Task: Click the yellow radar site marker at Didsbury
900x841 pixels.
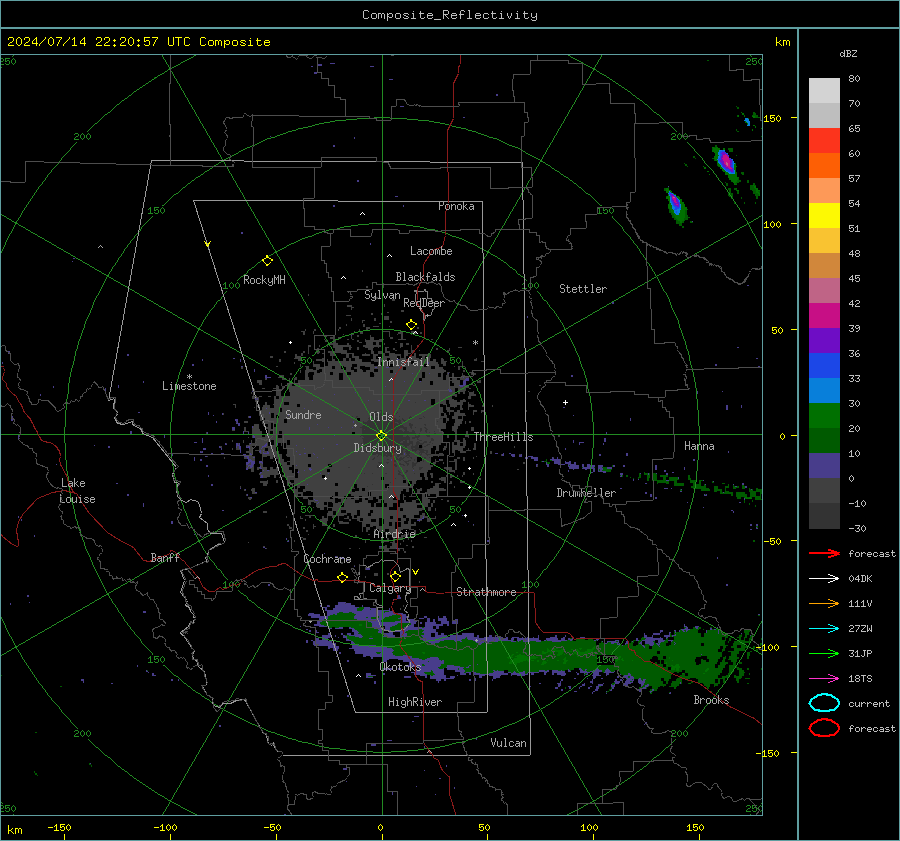Action: tap(382, 435)
